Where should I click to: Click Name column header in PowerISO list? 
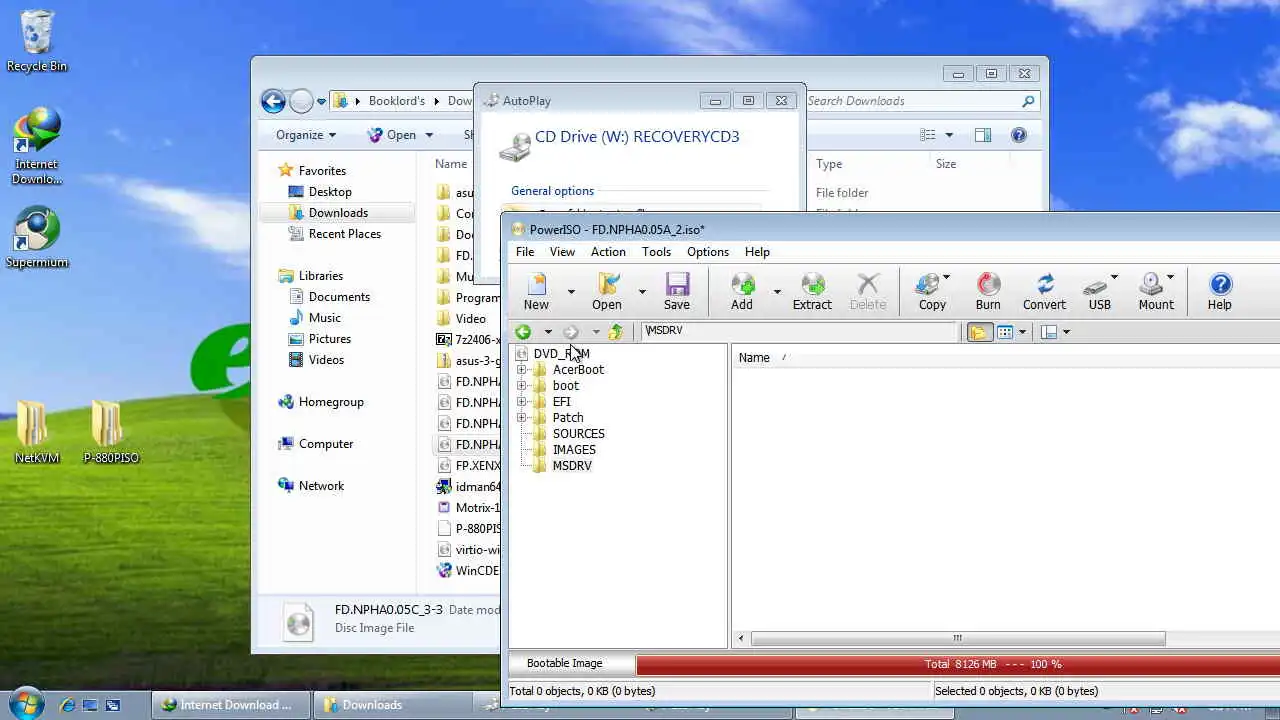pos(754,358)
